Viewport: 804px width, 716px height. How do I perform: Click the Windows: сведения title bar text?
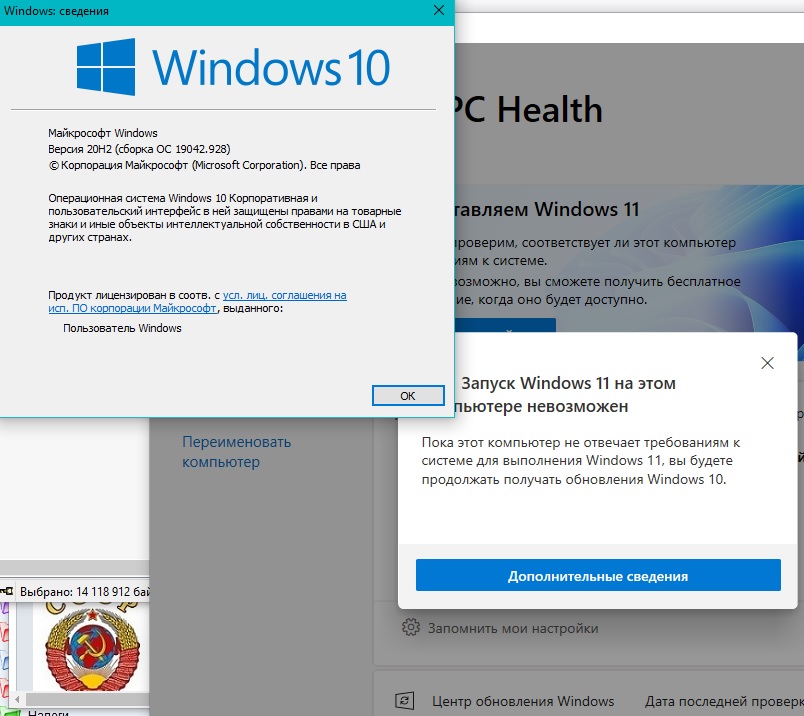coord(56,11)
